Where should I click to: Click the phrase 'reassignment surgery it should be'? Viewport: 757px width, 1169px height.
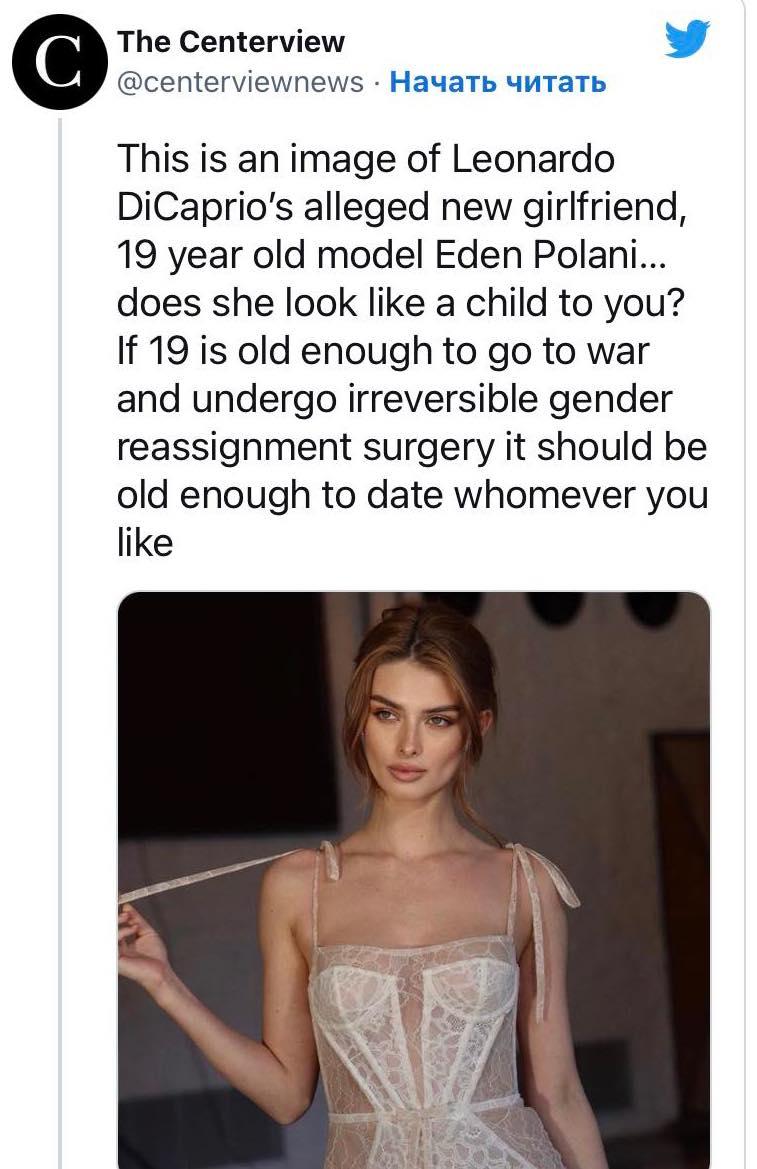coord(412,447)
